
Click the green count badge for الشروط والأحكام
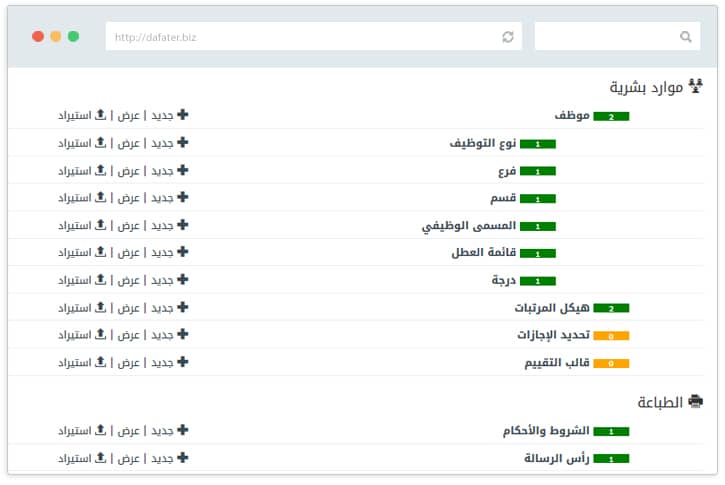click(x=610, y=432)
